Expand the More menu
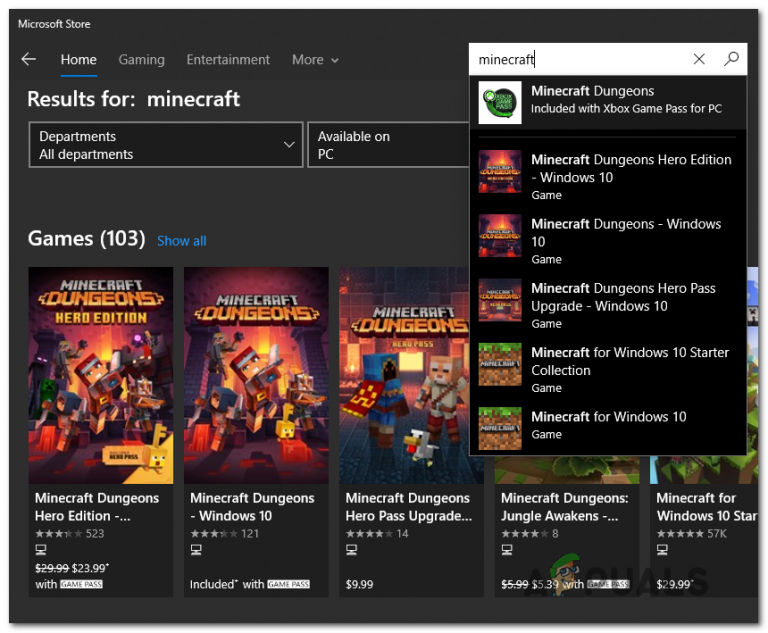This screenshot has height=633, width=768. coord(315,60)
